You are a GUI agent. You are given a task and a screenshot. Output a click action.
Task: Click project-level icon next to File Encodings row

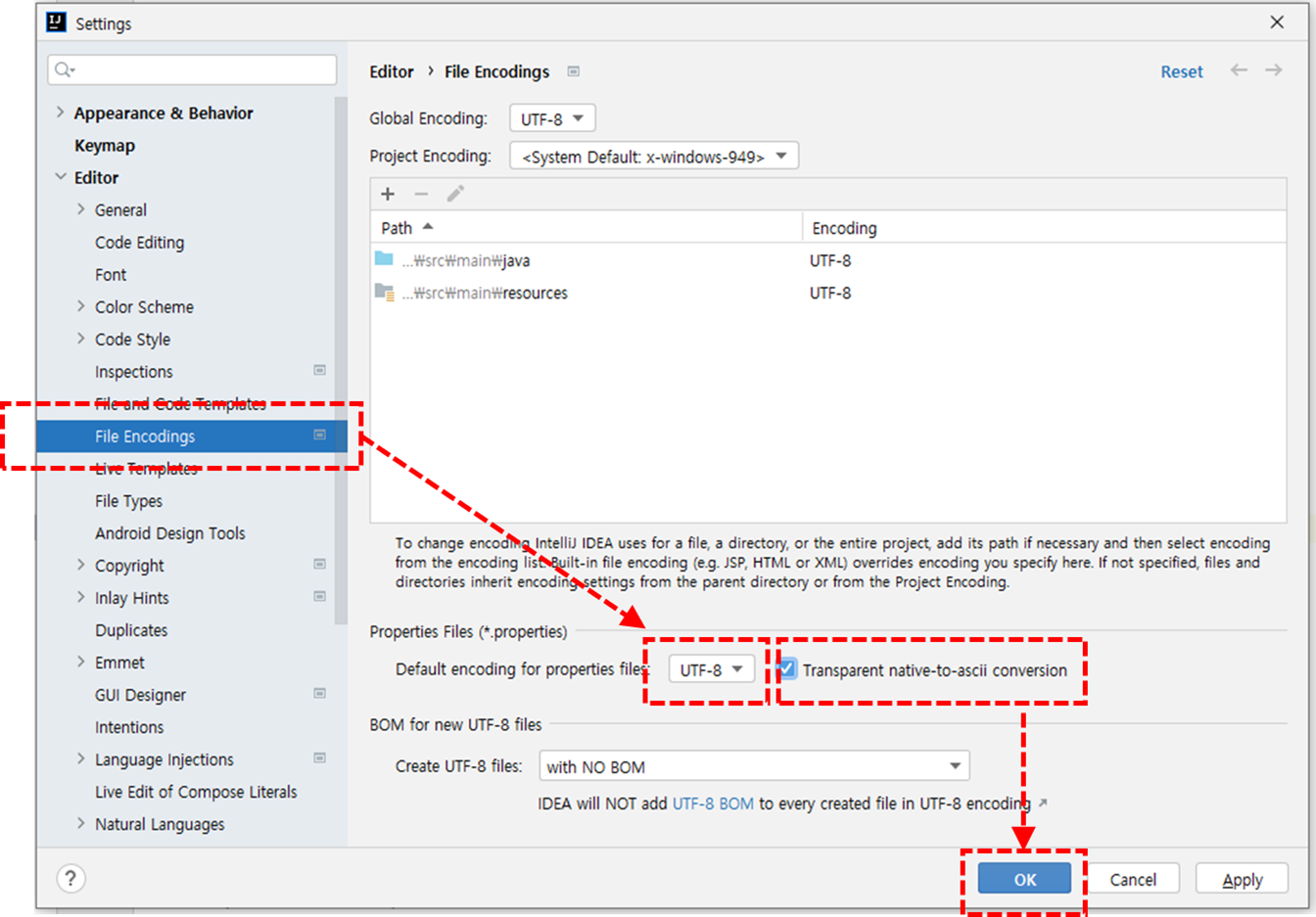(x=319, y=436)
